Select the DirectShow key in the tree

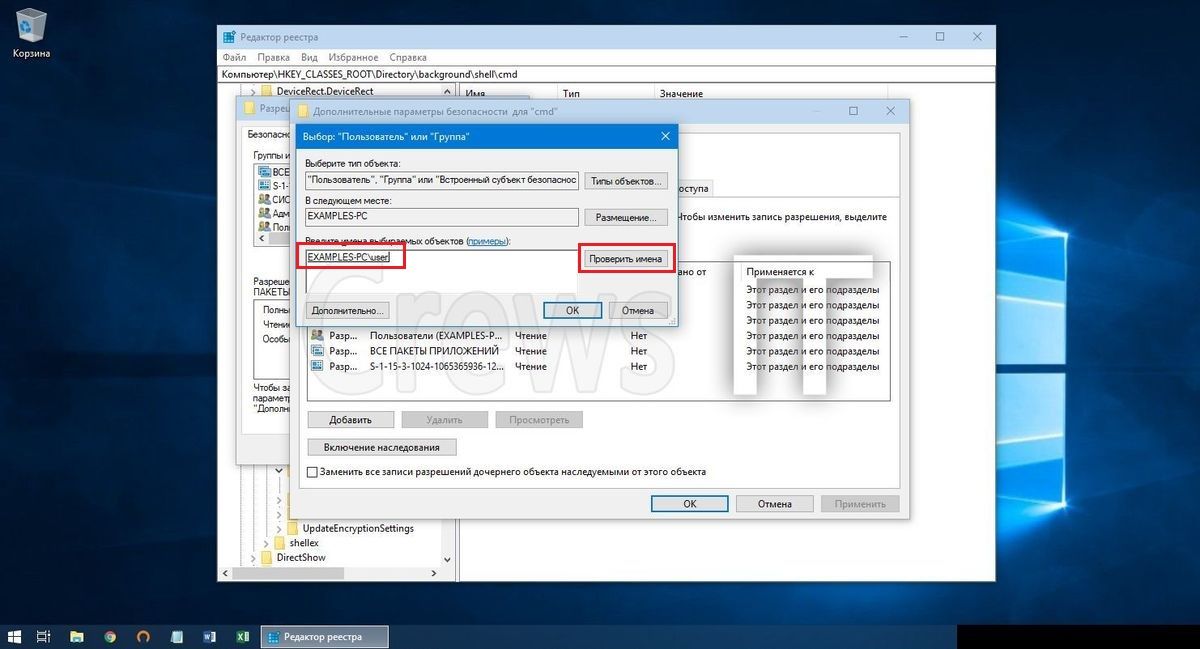tap(301, 558)
